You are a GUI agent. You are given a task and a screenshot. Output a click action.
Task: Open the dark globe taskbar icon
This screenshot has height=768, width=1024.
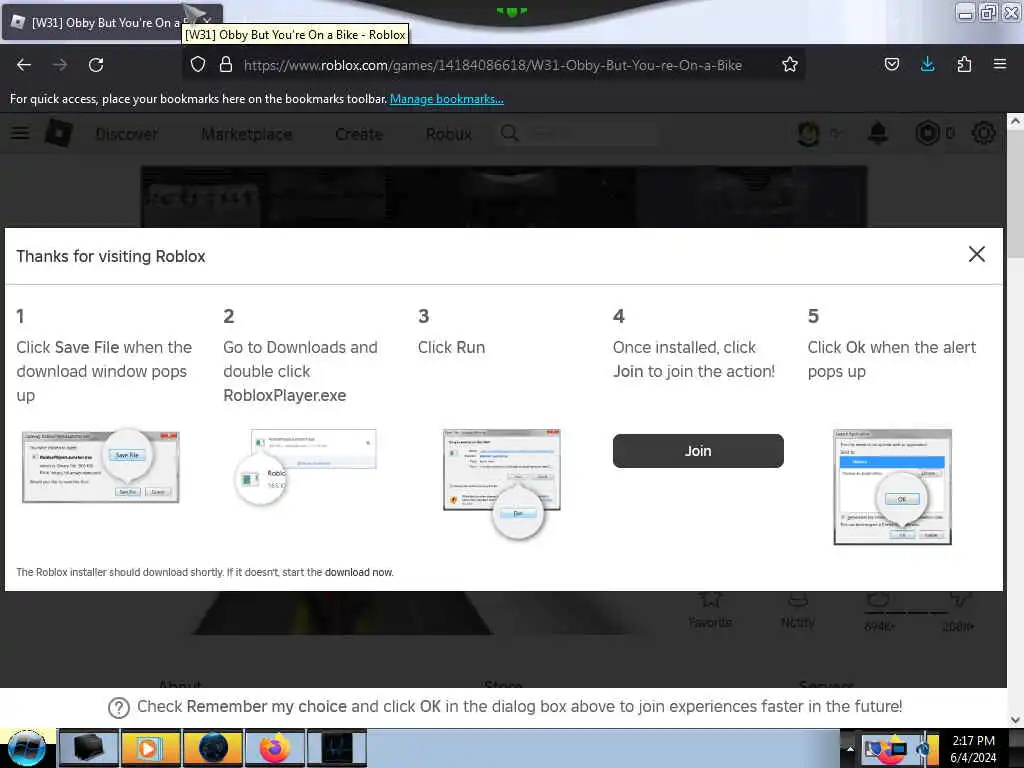[213, 748]
